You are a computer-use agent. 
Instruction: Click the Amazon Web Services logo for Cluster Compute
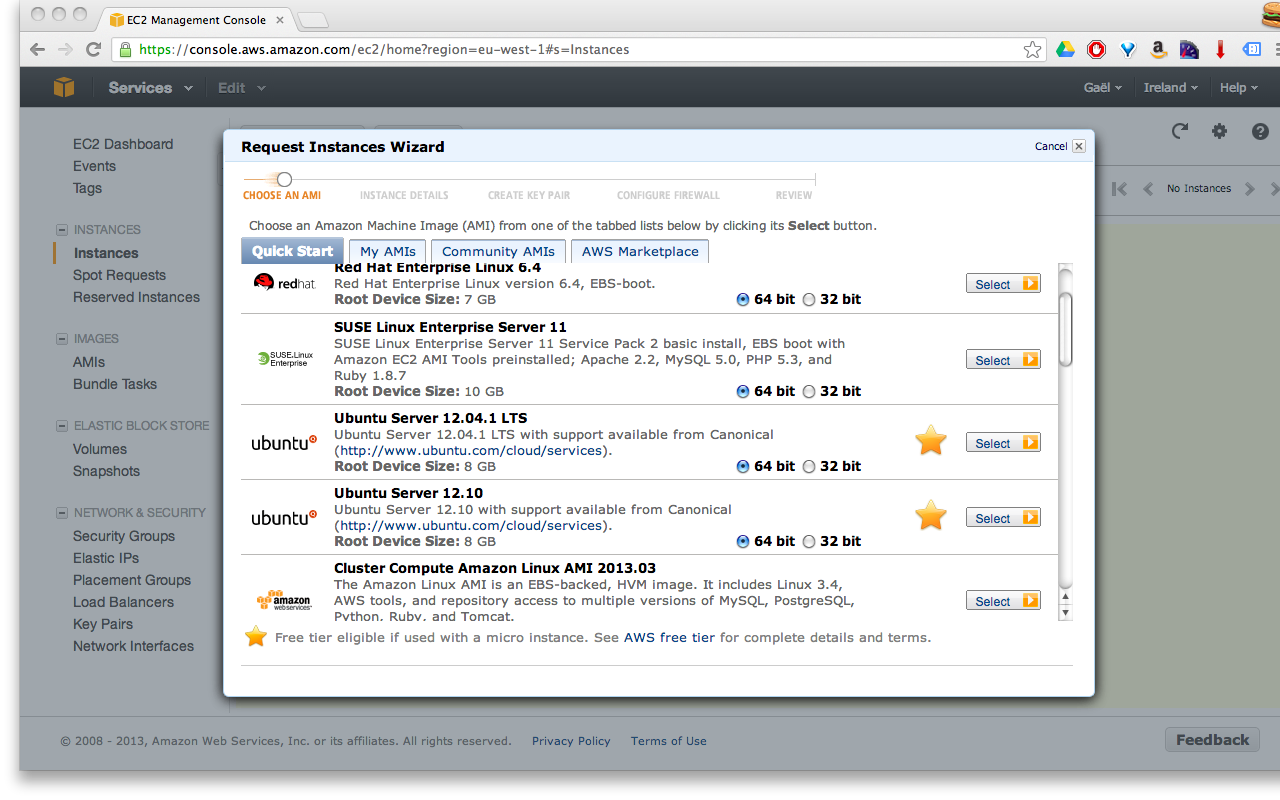coord(285,599)
